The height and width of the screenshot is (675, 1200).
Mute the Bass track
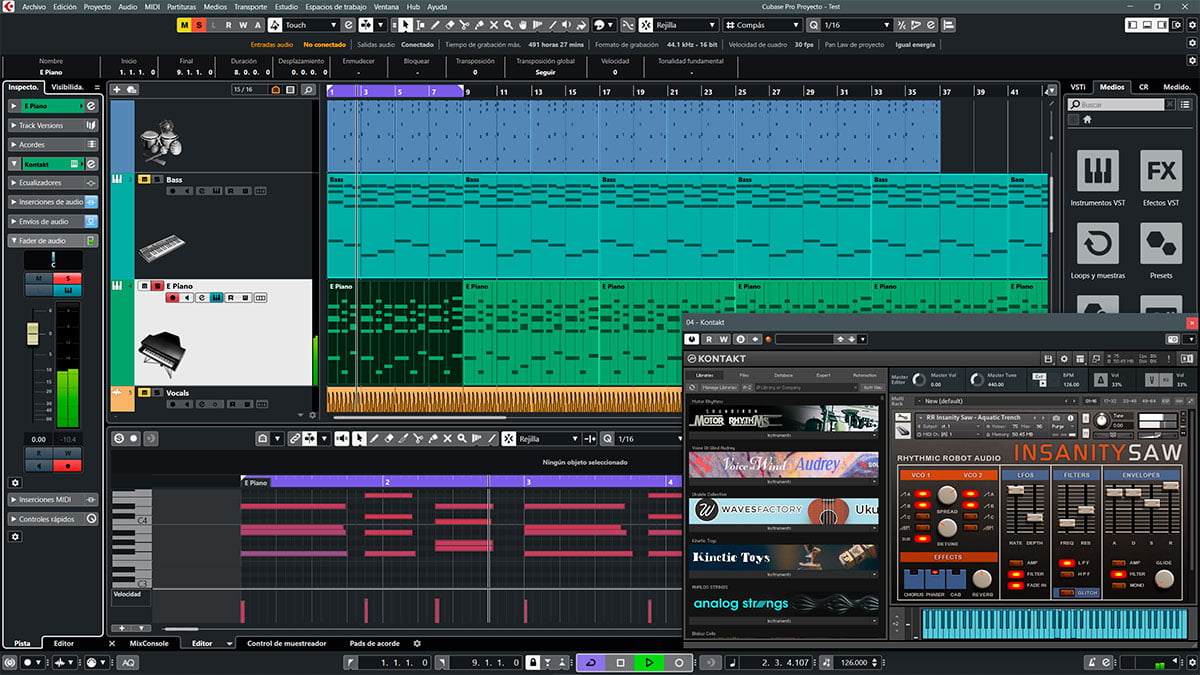point(144,179)
